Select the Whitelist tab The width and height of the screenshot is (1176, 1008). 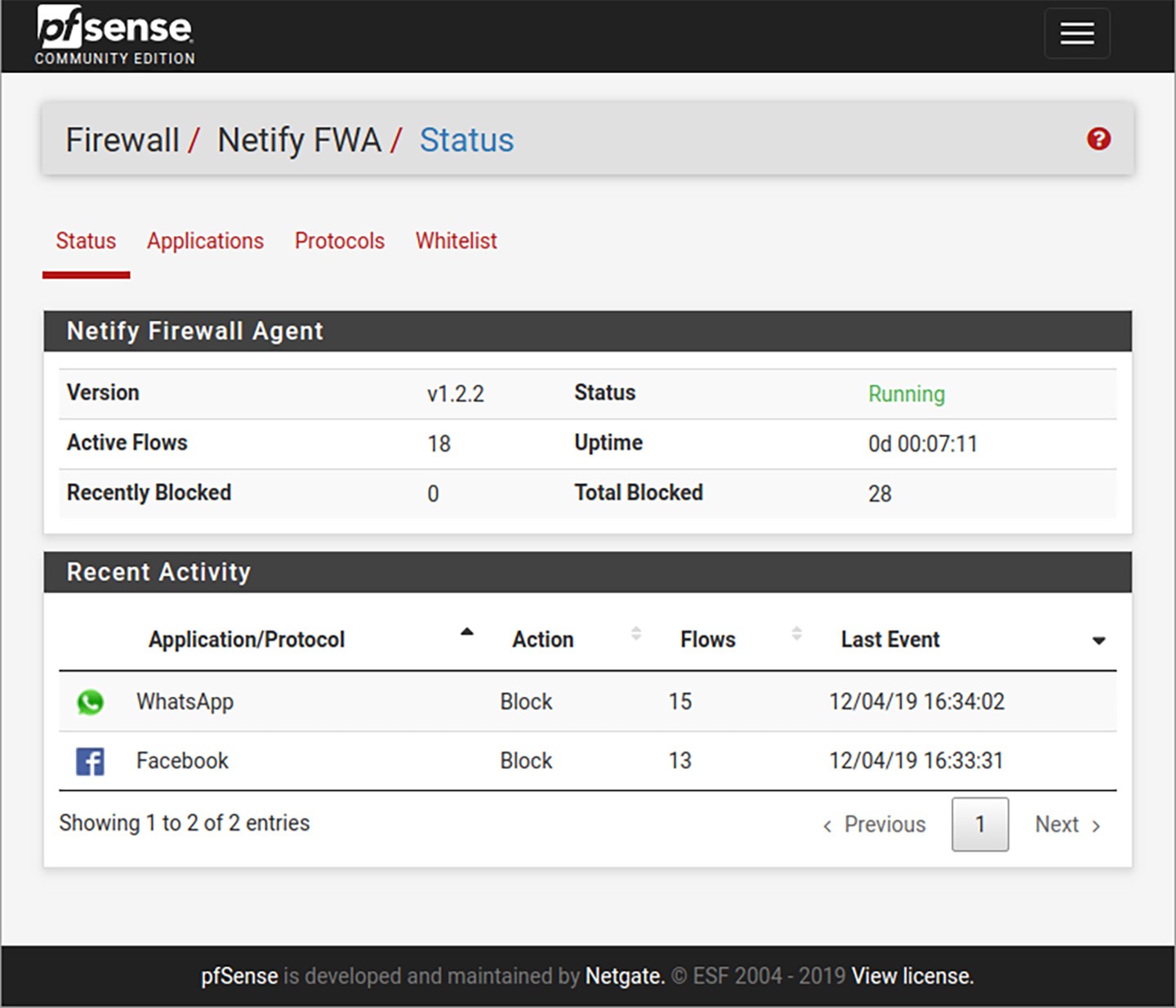456,241
